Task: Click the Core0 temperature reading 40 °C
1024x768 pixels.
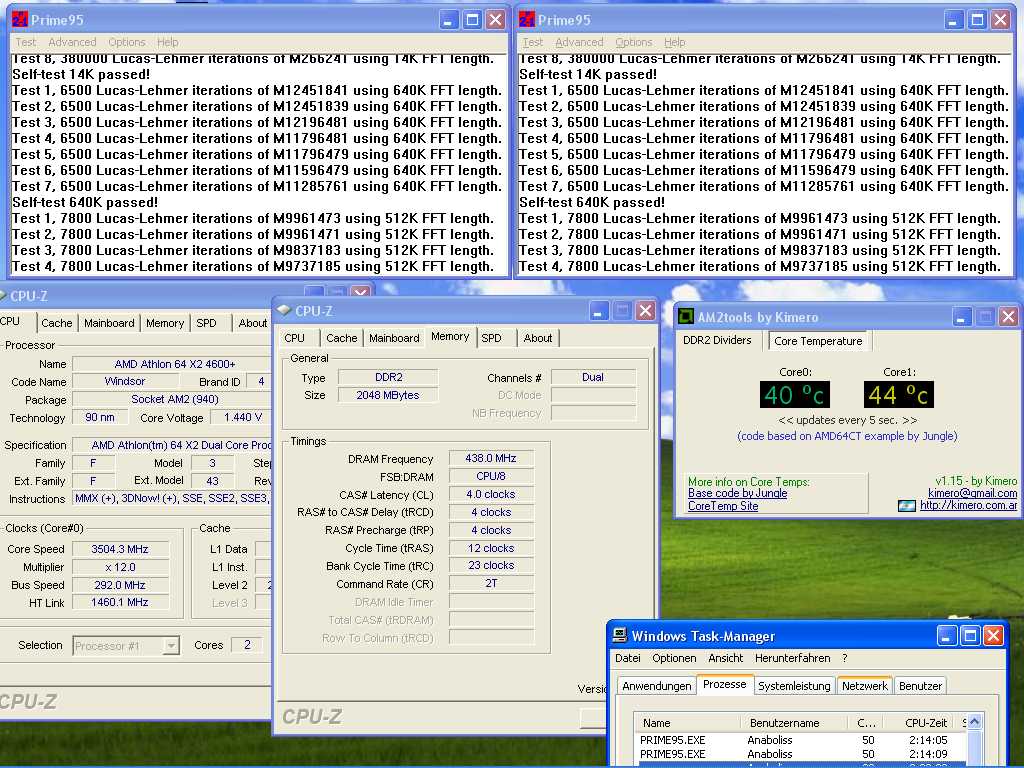Action: click(795, 394)
